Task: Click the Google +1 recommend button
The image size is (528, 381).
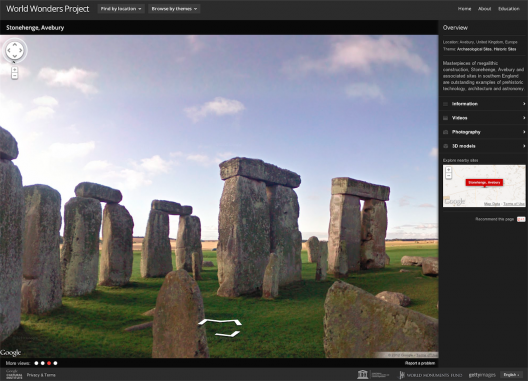Action: coord(521,219)
